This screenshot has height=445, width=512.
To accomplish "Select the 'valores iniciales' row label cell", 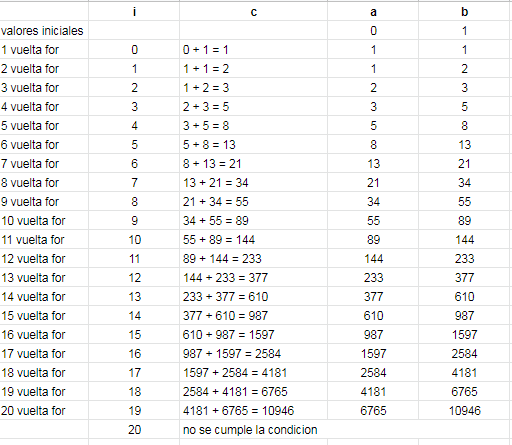I will pos(44,30).
